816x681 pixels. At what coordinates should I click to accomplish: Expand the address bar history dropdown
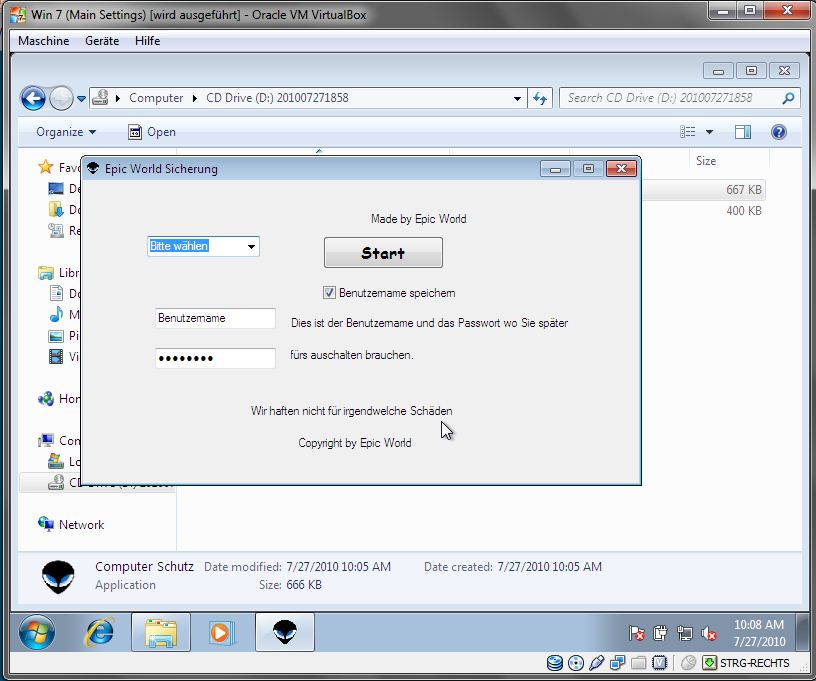coord(517,98)
